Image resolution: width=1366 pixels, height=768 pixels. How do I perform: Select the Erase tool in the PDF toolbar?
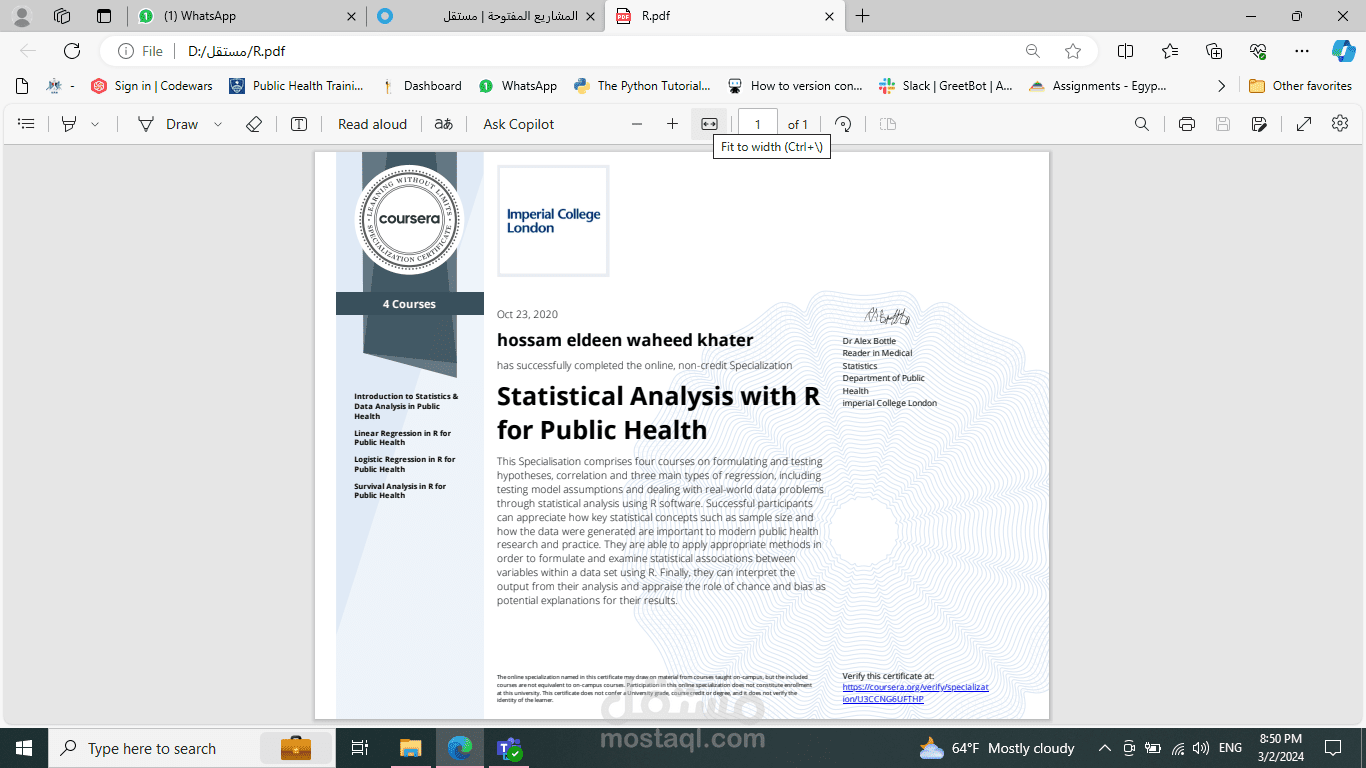(x=253, y=123)
